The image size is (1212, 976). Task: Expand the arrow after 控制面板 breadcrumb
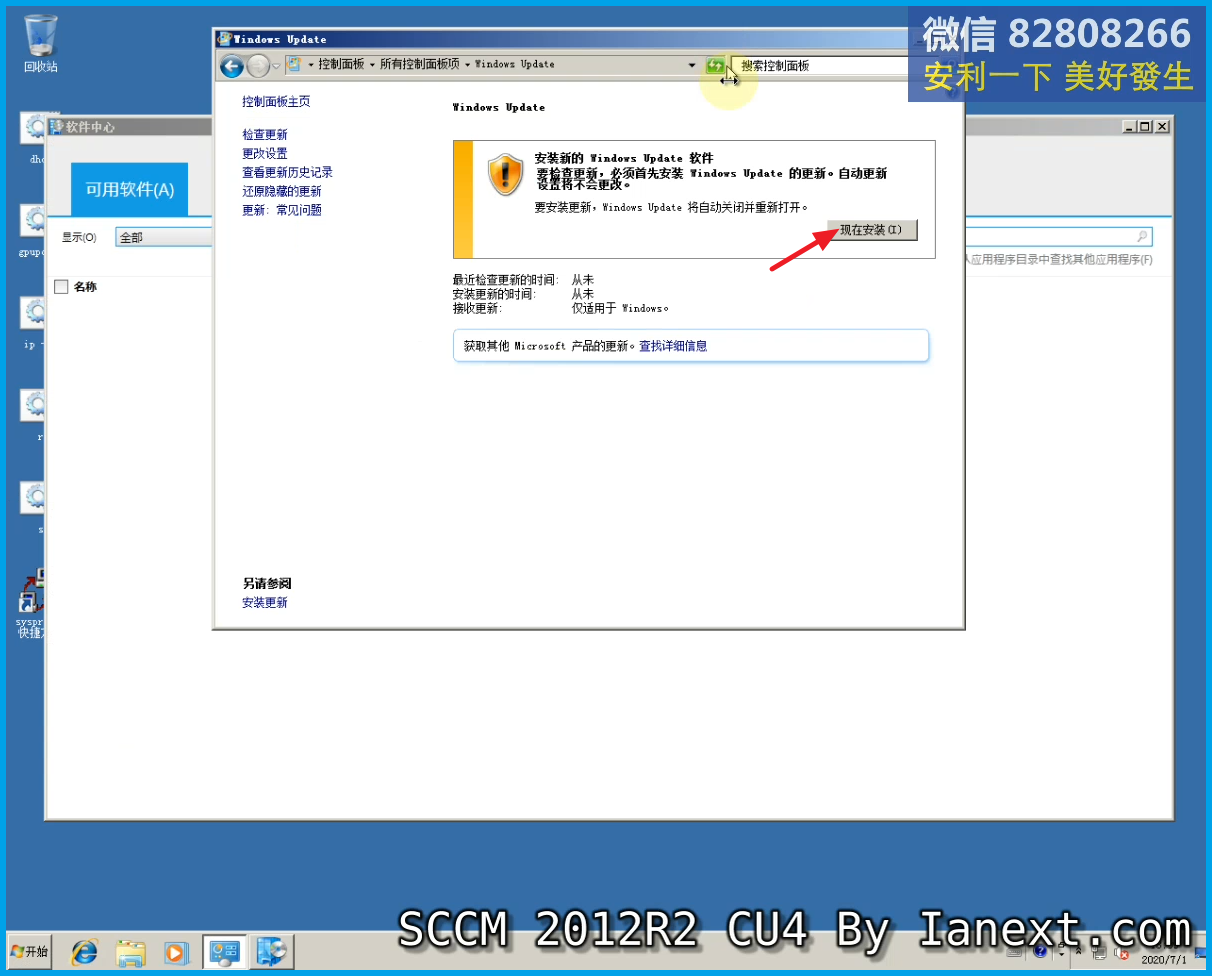pos(372,64)
